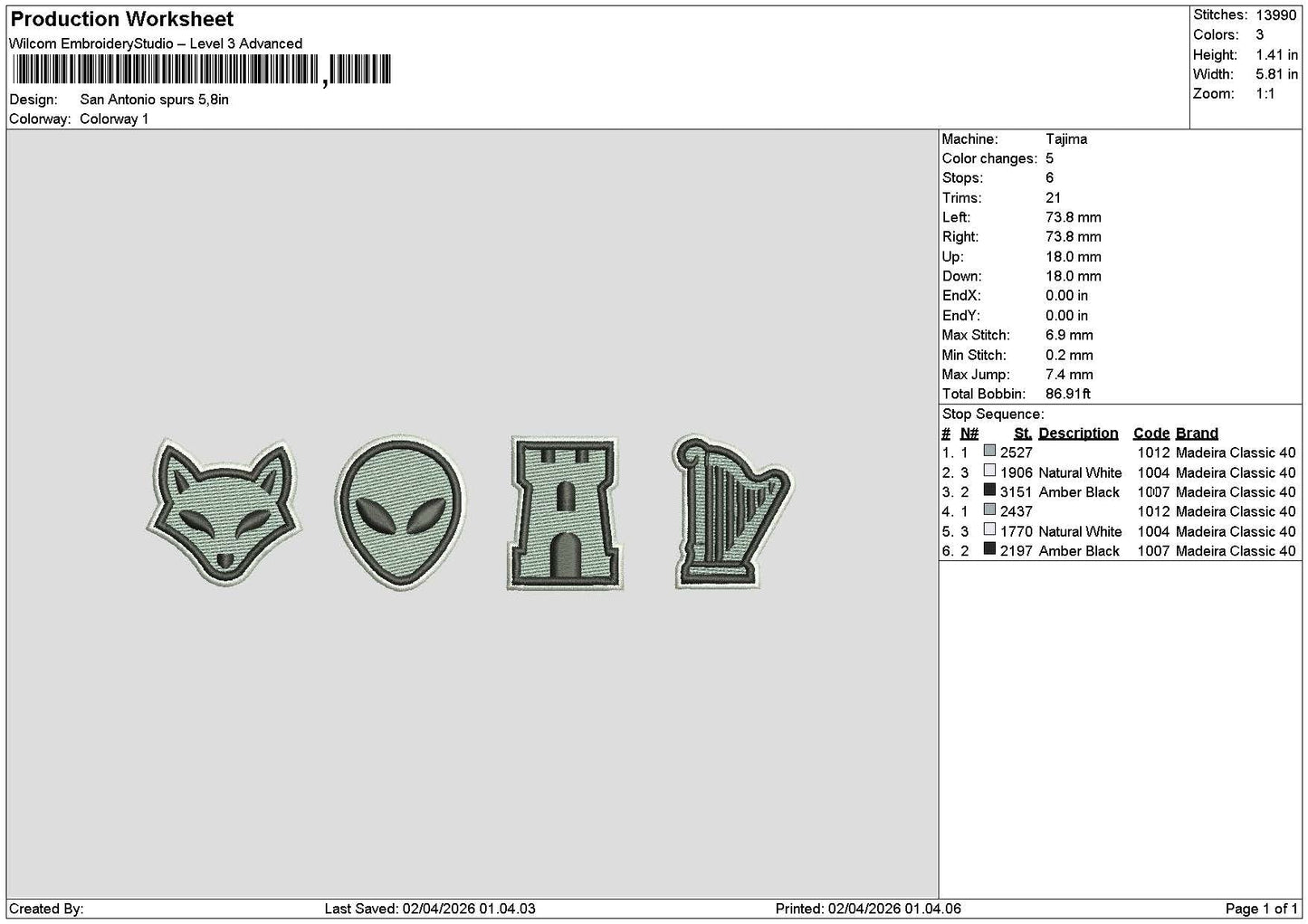Click the Trims value 21
Image resolution: width=1308 pixels, height=924 pixels.
pyautogui.click(x=1052, y=198)
